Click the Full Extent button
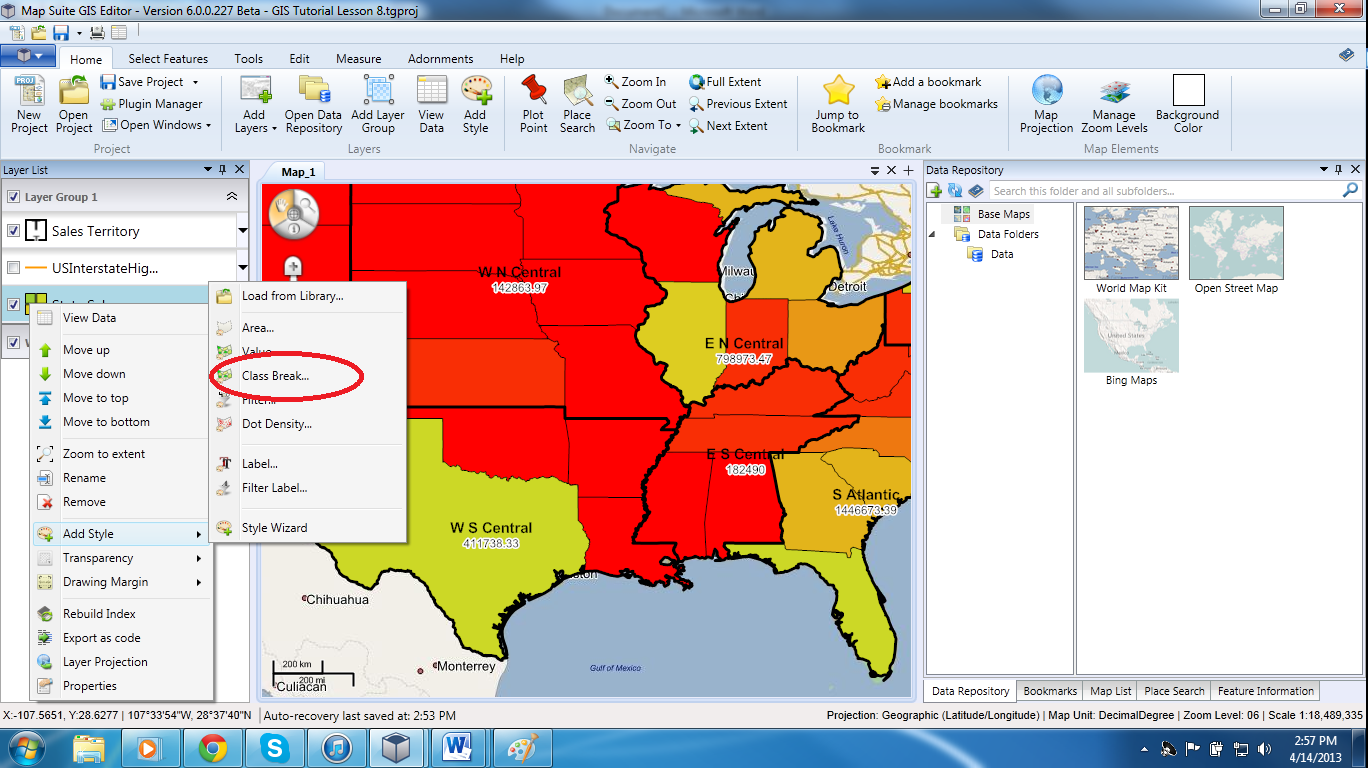Image resolution: width=1368 pixels, height=768 pixels. pyautogui.click(x=725, y=82)
